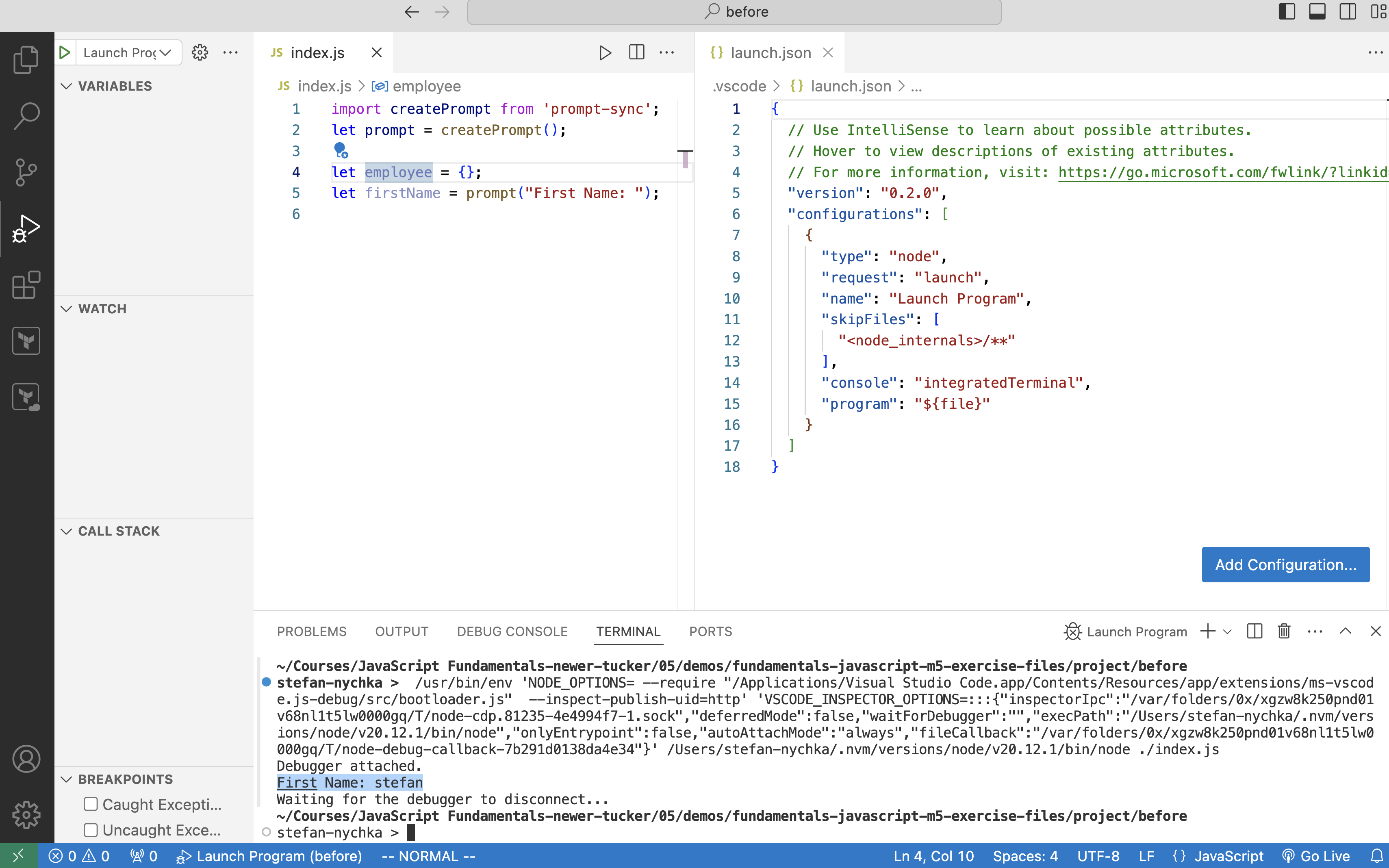Screen dimensions: 1389x868
Task: Click the Add Configuration button
Action: tap(1285, 565)
